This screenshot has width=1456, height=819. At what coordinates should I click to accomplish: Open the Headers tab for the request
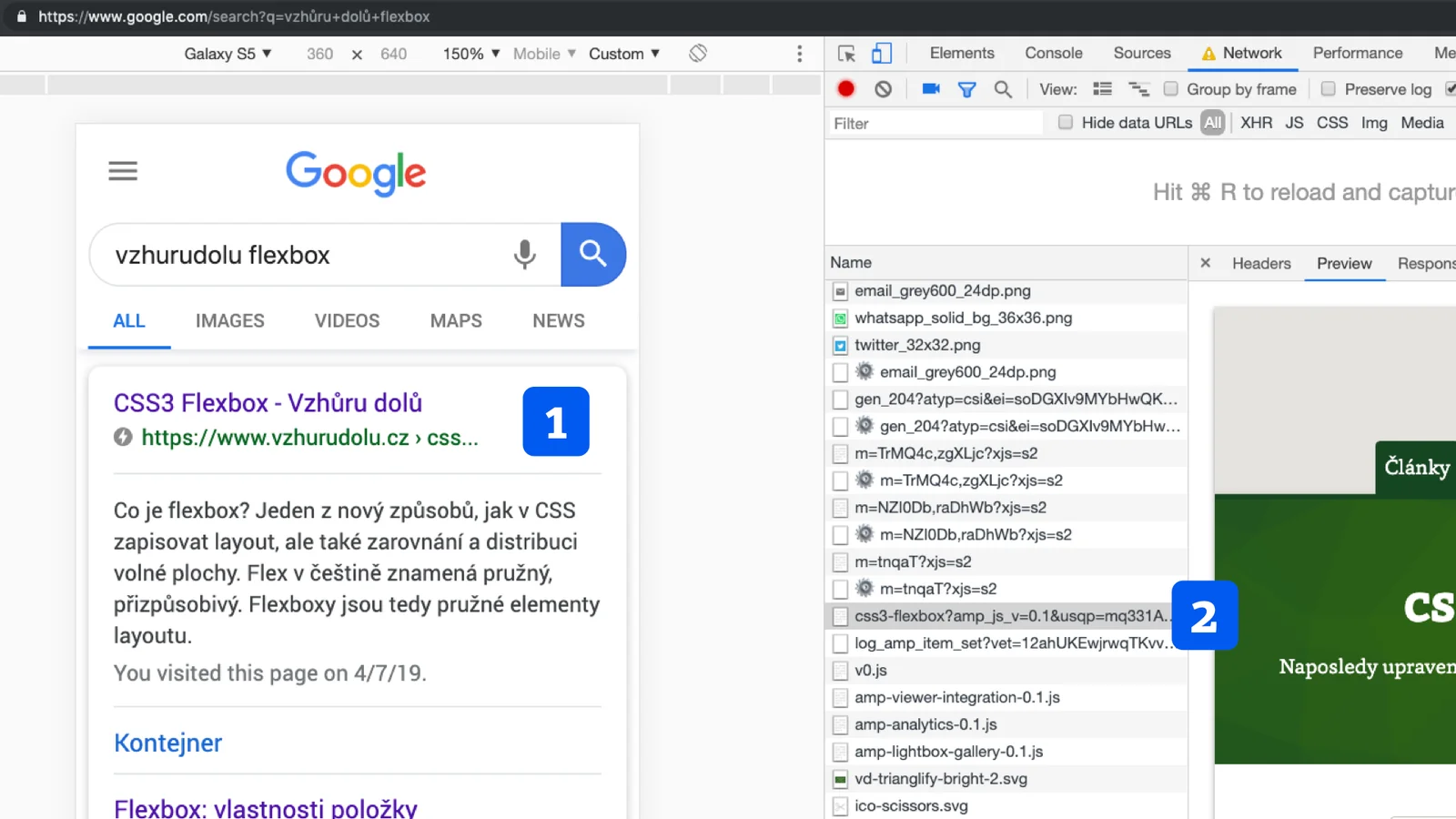pos(1260,263)
